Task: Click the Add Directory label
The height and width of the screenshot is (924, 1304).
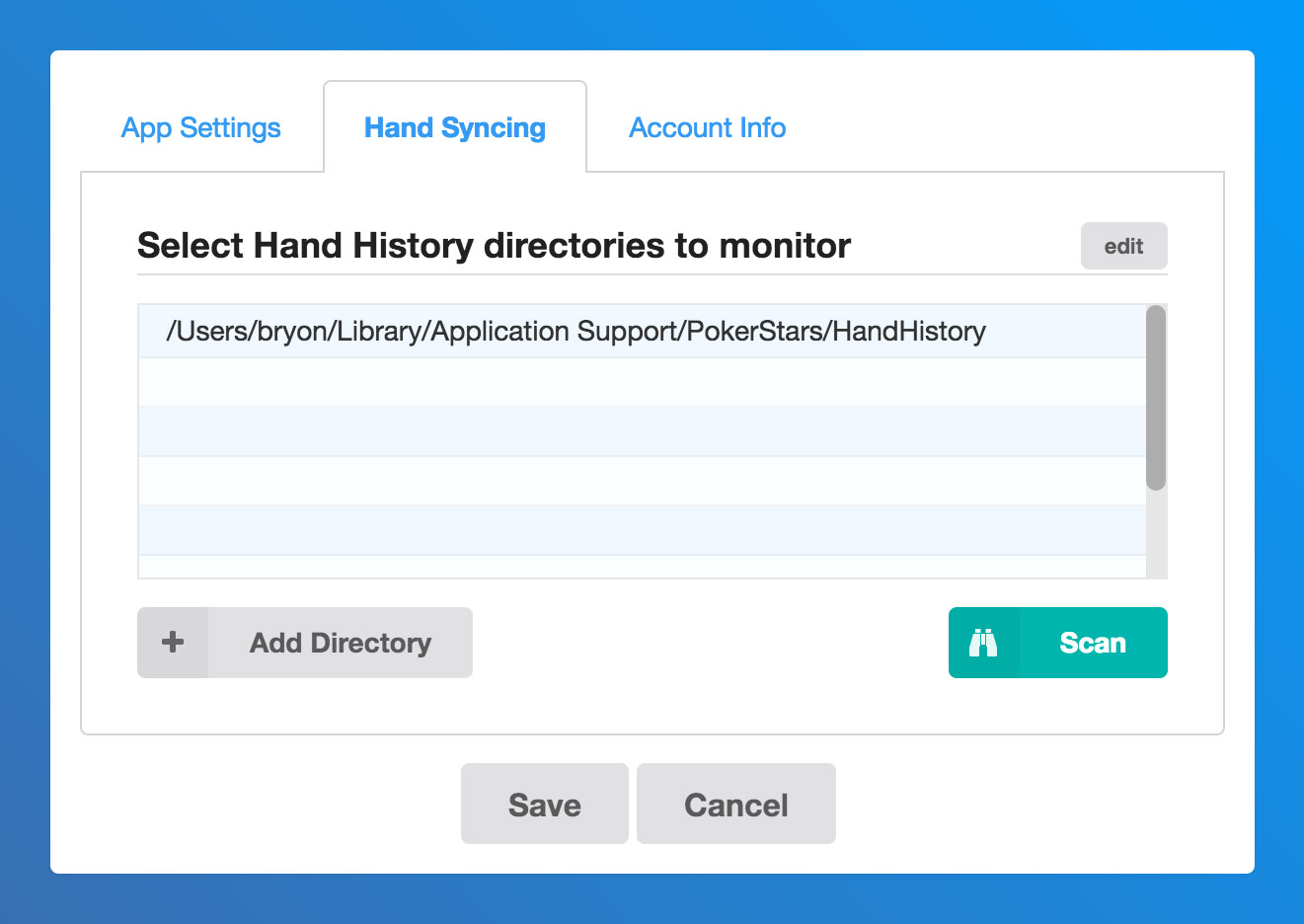Action: 341,643
